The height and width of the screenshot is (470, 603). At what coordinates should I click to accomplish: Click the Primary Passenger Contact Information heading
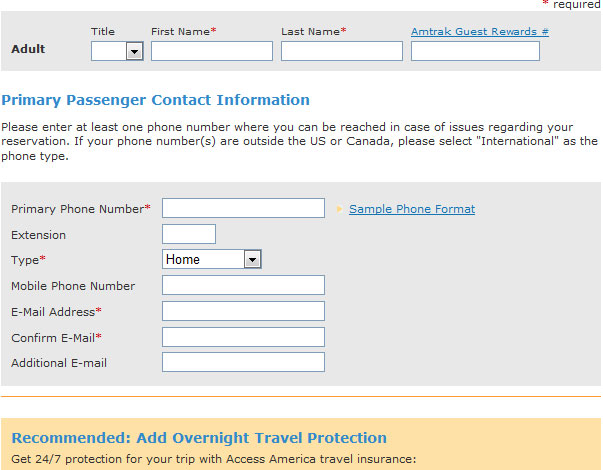(156, 100)
